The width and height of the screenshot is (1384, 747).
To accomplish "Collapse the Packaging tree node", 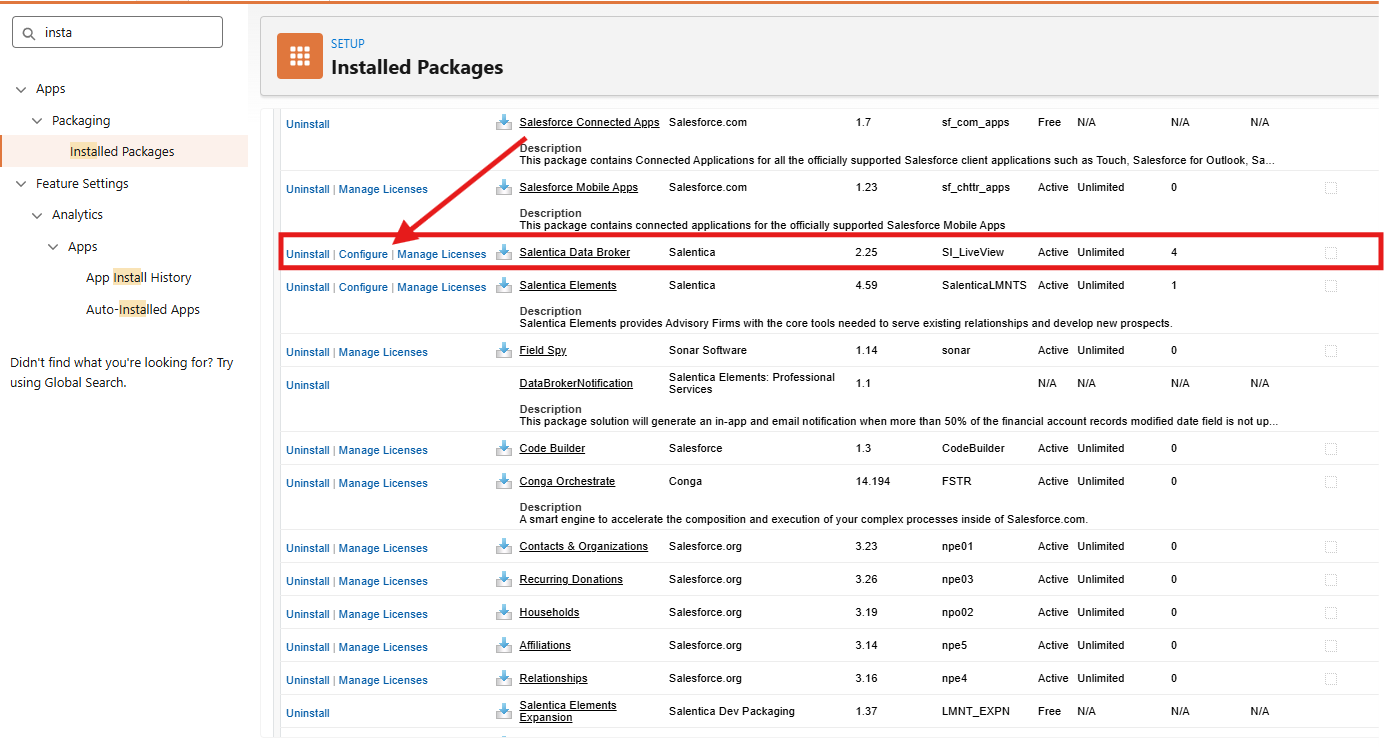I will (x=37, y=121).
